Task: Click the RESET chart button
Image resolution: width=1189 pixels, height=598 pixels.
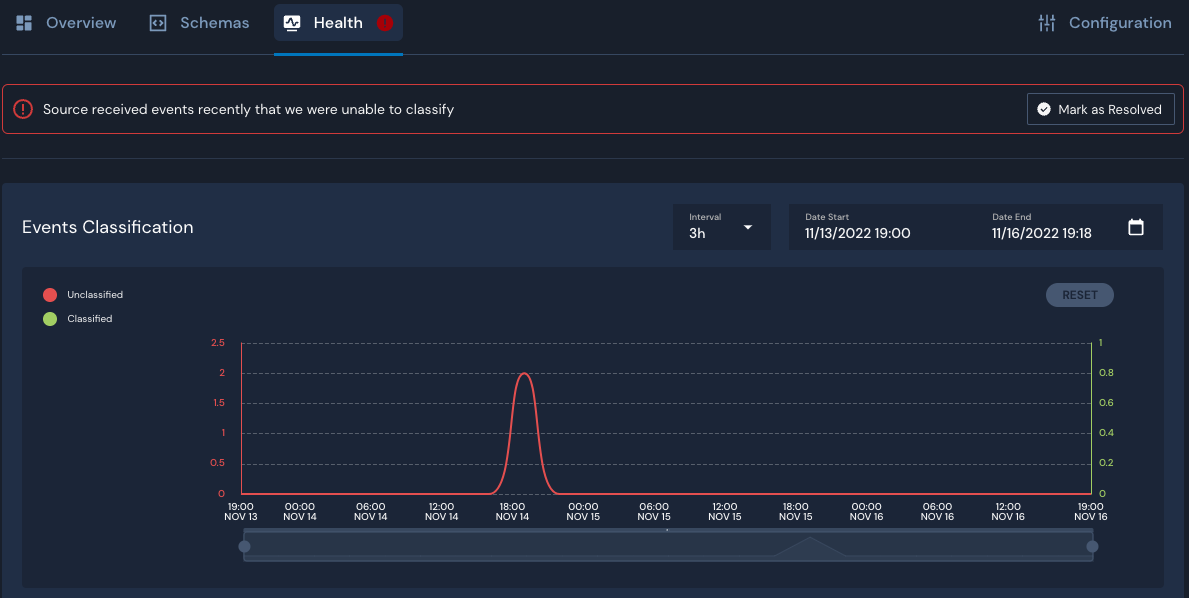Action: pos(1079,295)
